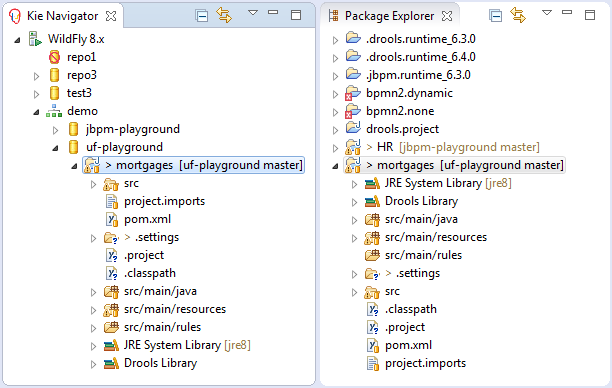Click Collapse All icon in Package Explorer
612x388 pixels.
click(x=495, y=16)
